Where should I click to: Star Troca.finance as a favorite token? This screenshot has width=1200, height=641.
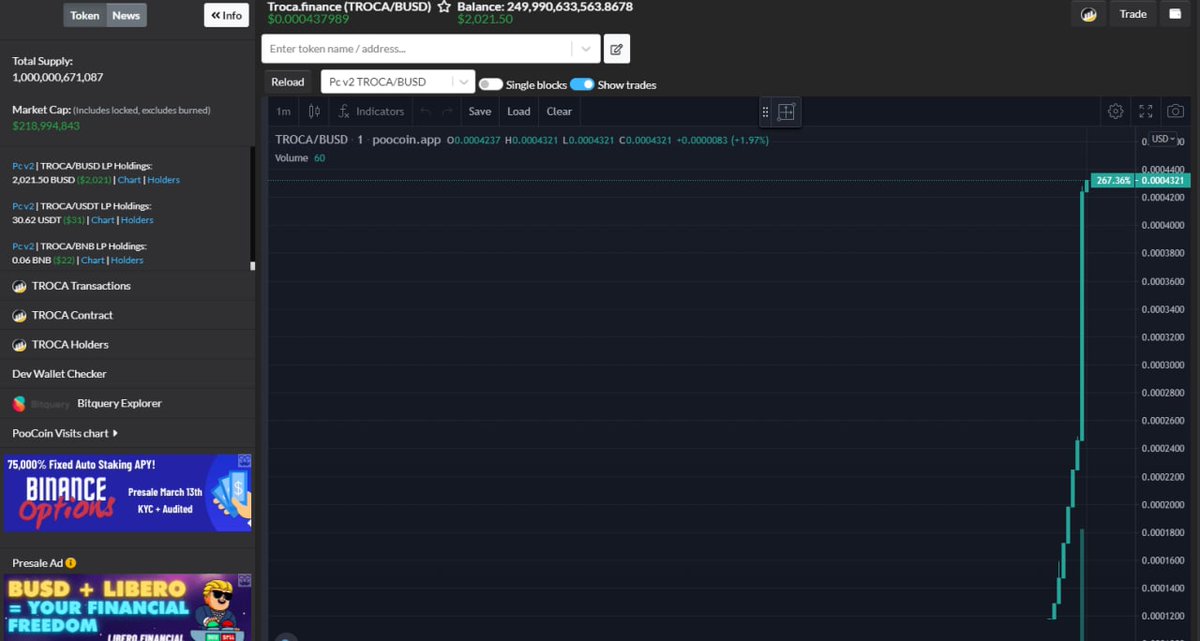(x=444, y=7)
